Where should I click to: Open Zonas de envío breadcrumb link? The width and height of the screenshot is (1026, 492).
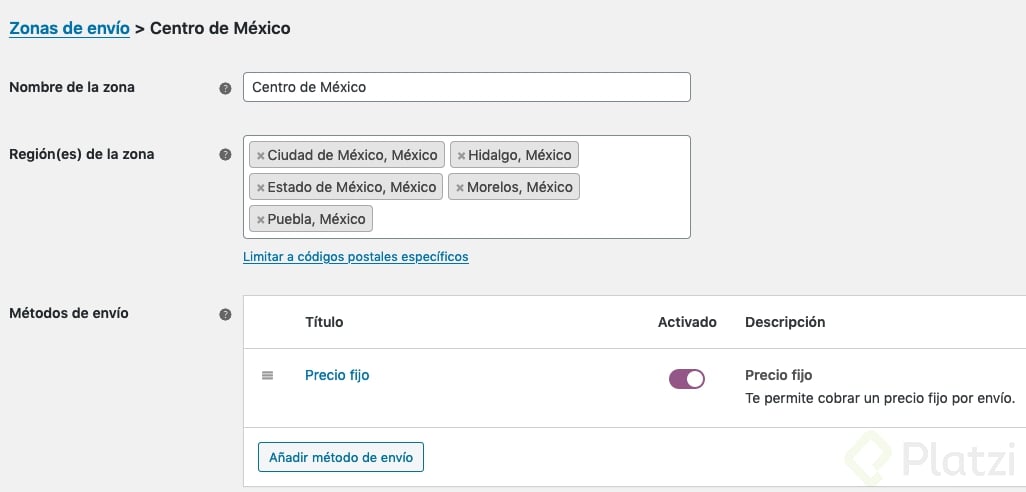coord(69,28)
